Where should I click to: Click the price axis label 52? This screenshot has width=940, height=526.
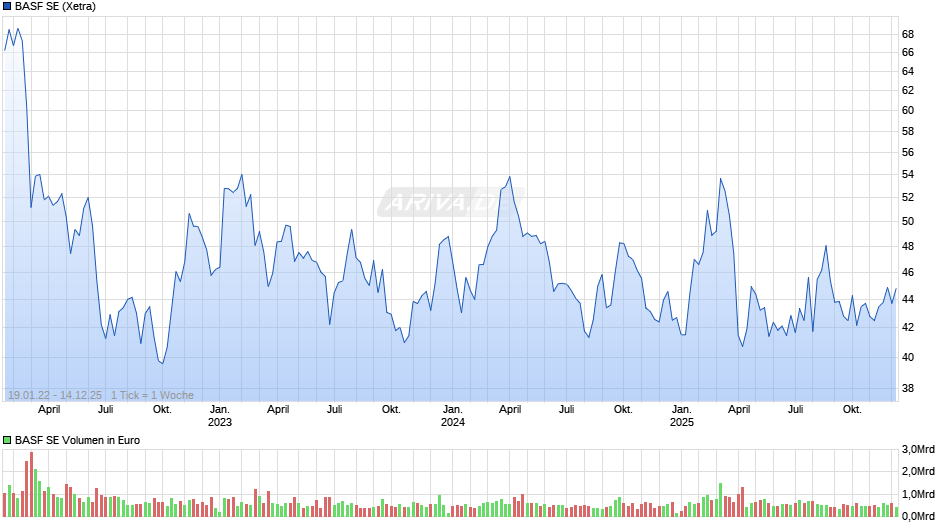coord(908,197)
